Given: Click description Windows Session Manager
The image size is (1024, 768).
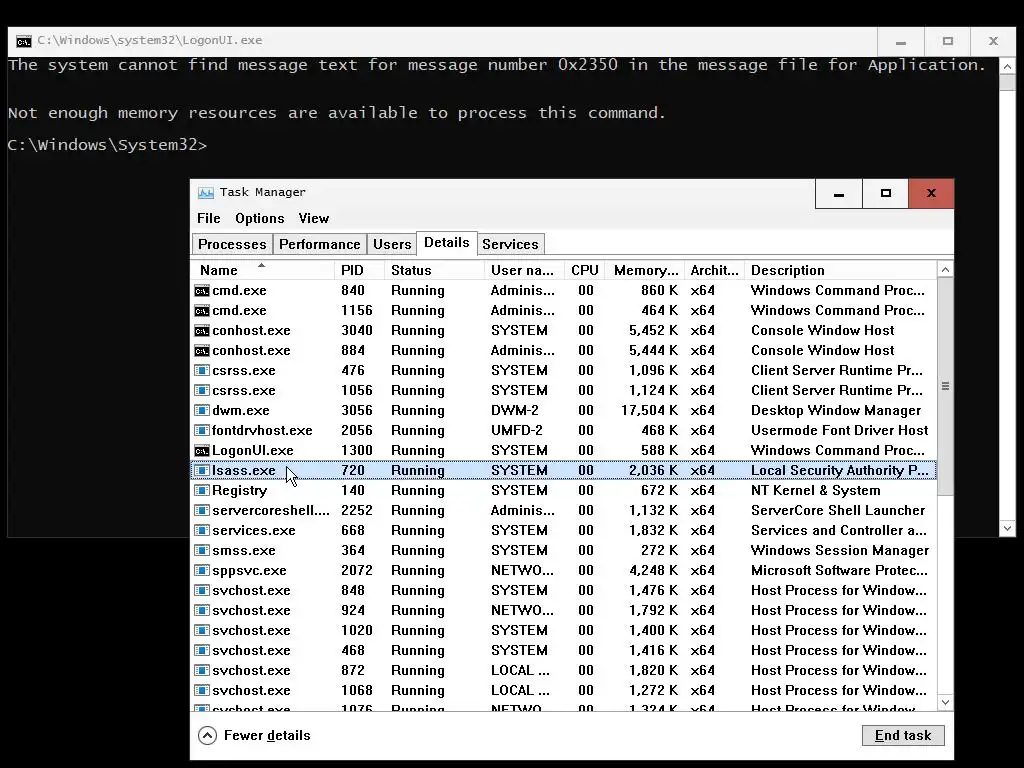Looking at the screenshot, I should [840, 551].
